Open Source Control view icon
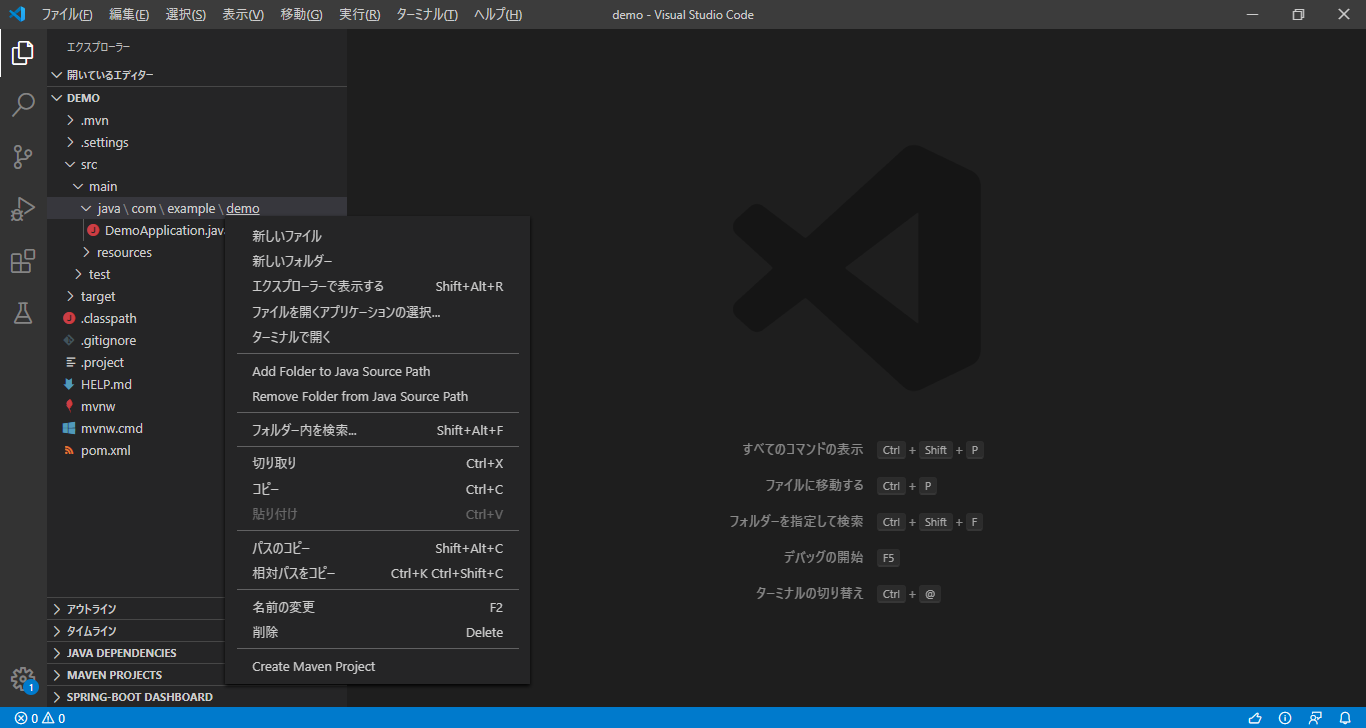 point(23,157)
